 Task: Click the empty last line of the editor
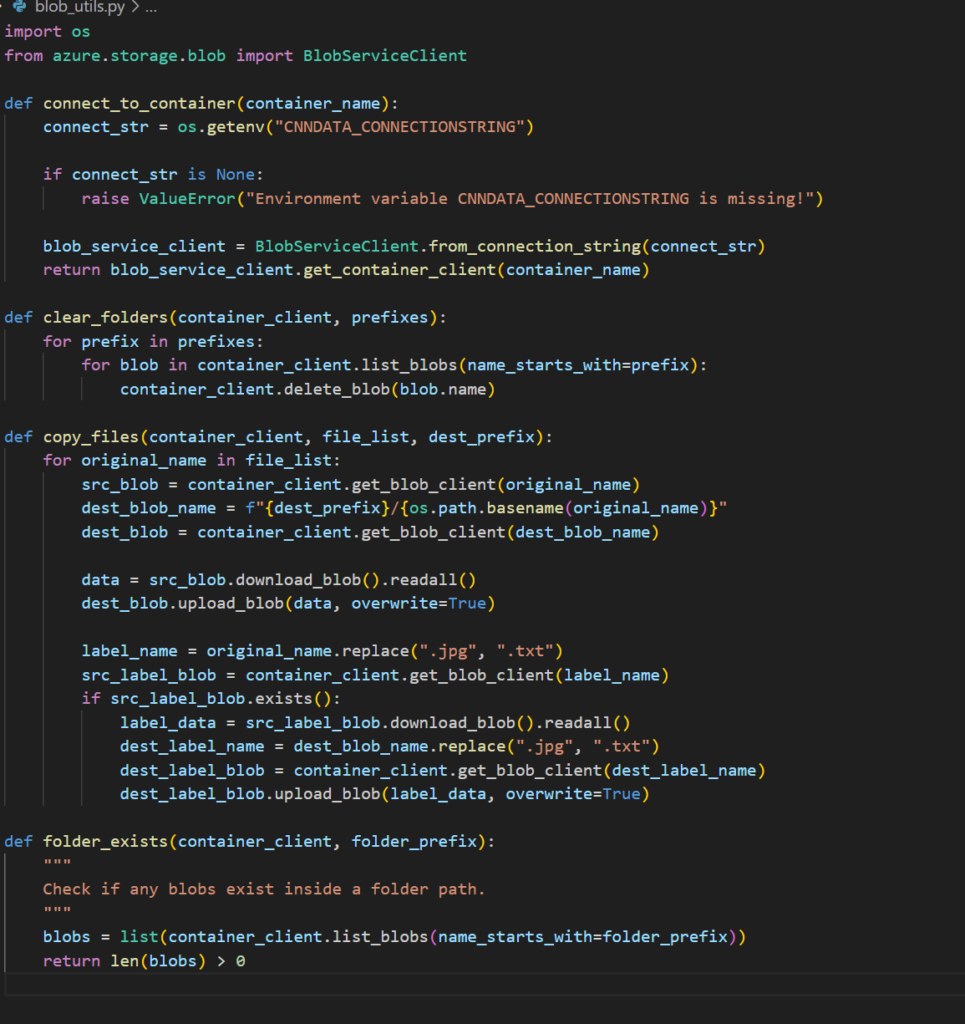click(483, 985)
